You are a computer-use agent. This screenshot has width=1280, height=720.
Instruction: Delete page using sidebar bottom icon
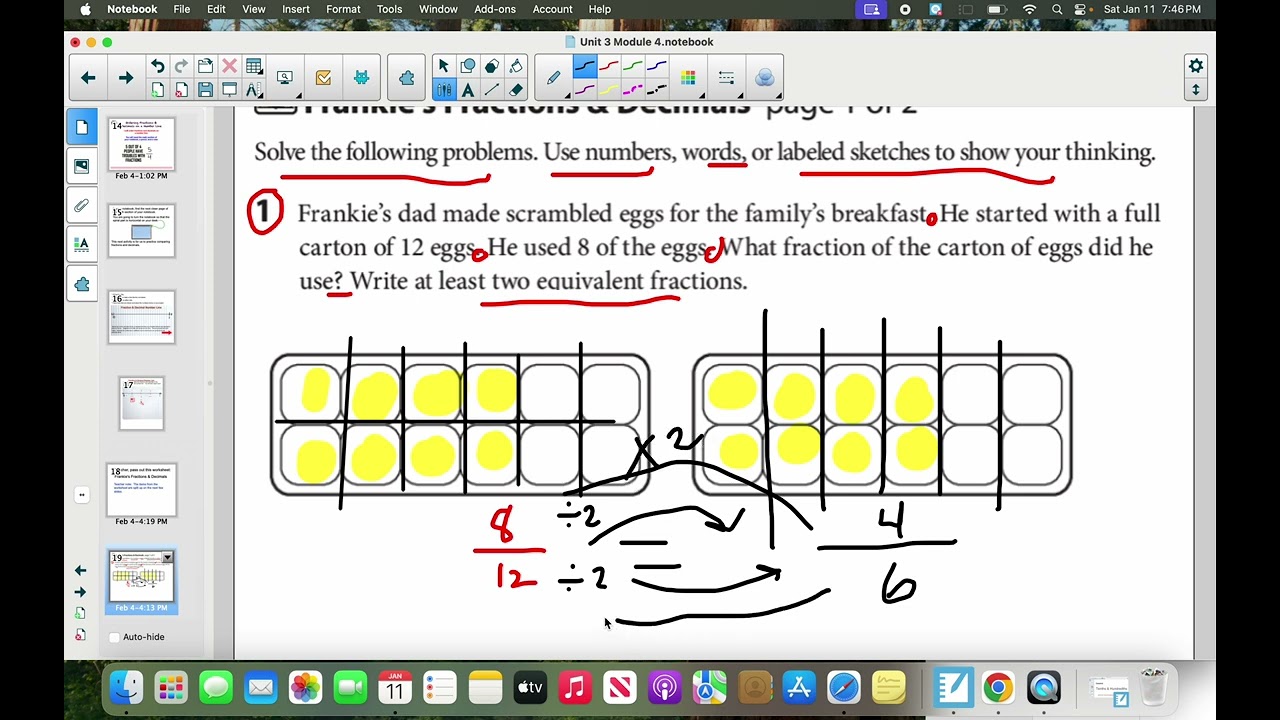(x=80, y=635)
